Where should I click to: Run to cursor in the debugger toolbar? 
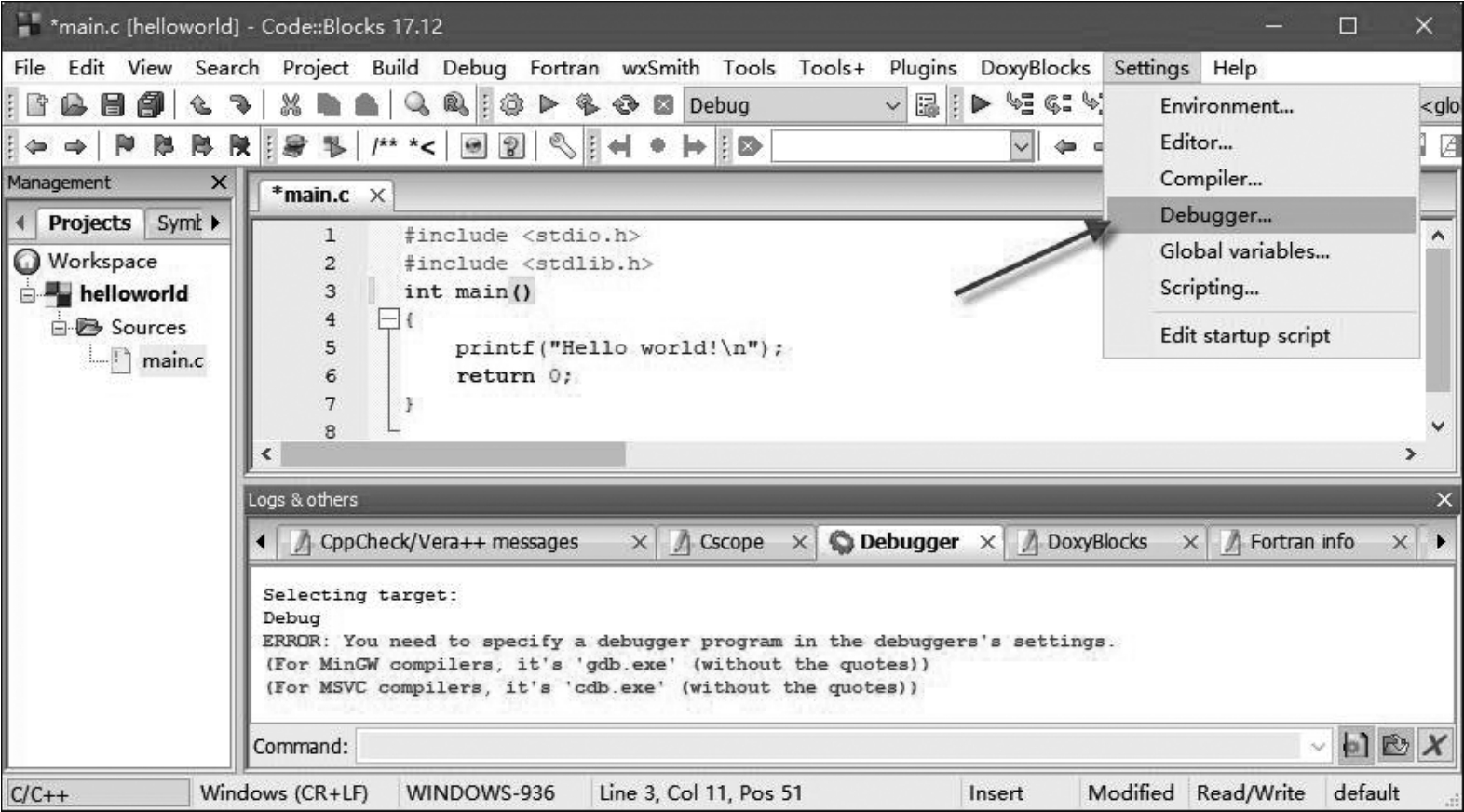[x=1020, y=103]
